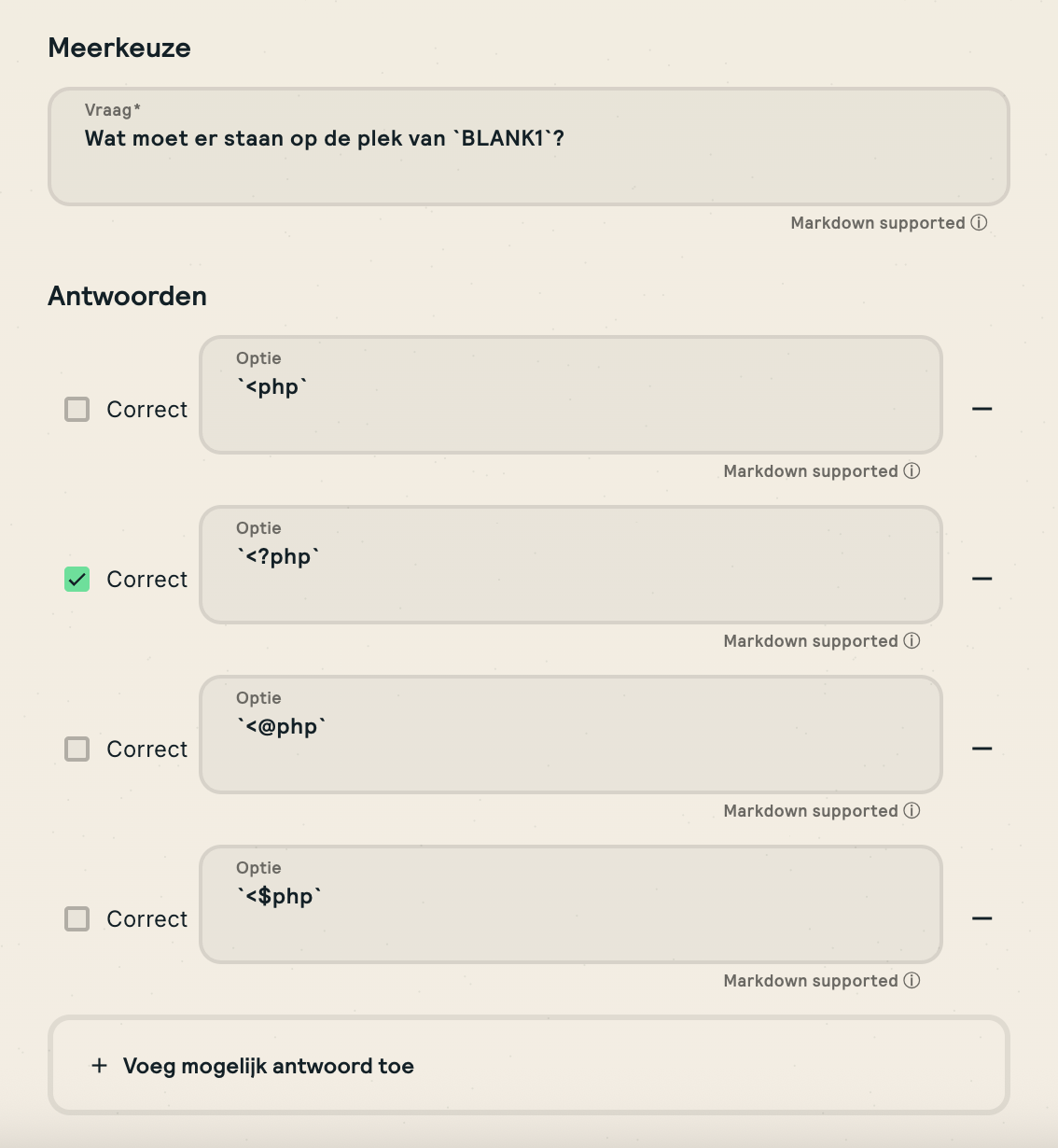1058x1148 pixels.
Task: Remove the `<@php` answer option
Action: (x=981, y=749)
